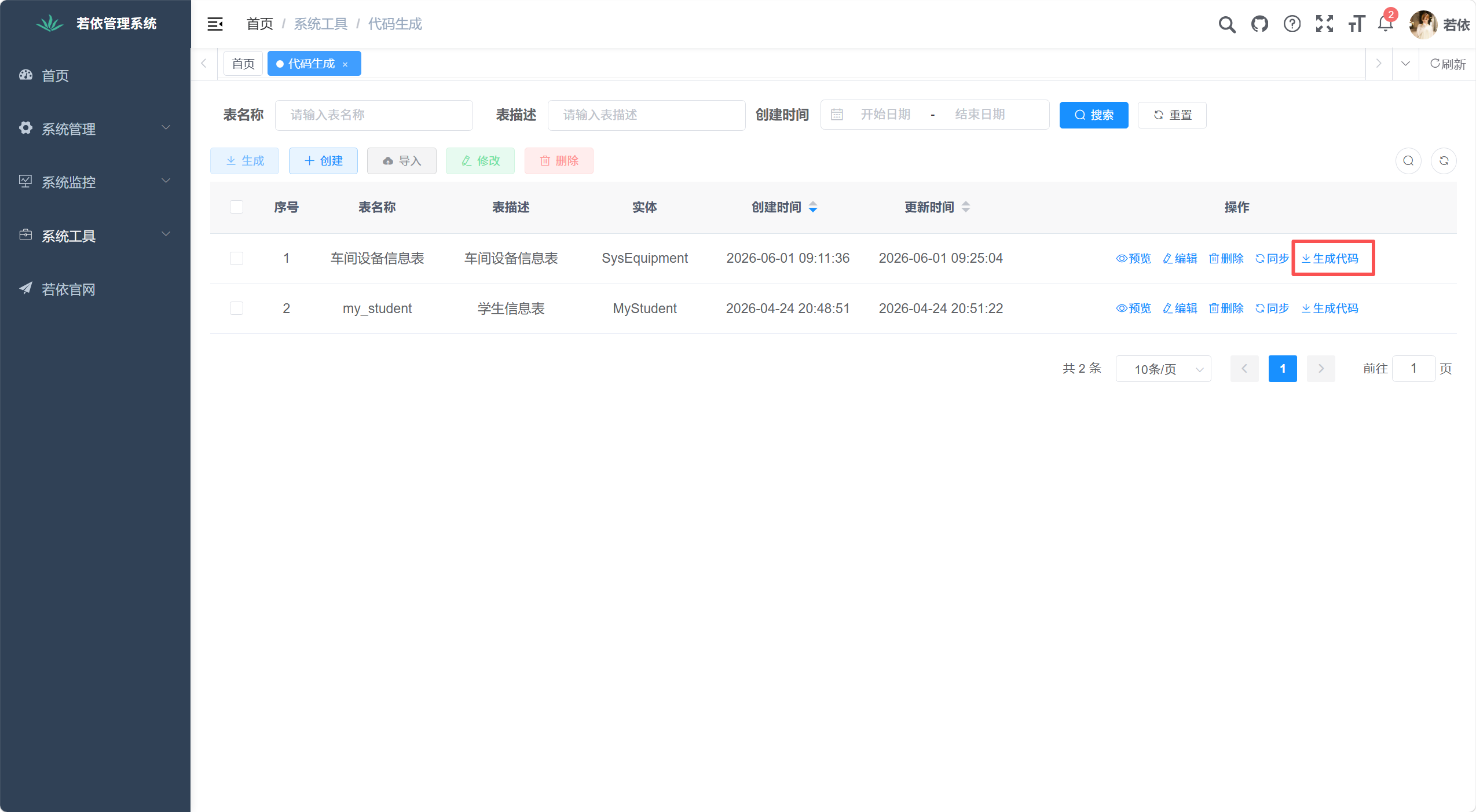Sync the MyStudent row with 同步

[x=1272, y=308]
